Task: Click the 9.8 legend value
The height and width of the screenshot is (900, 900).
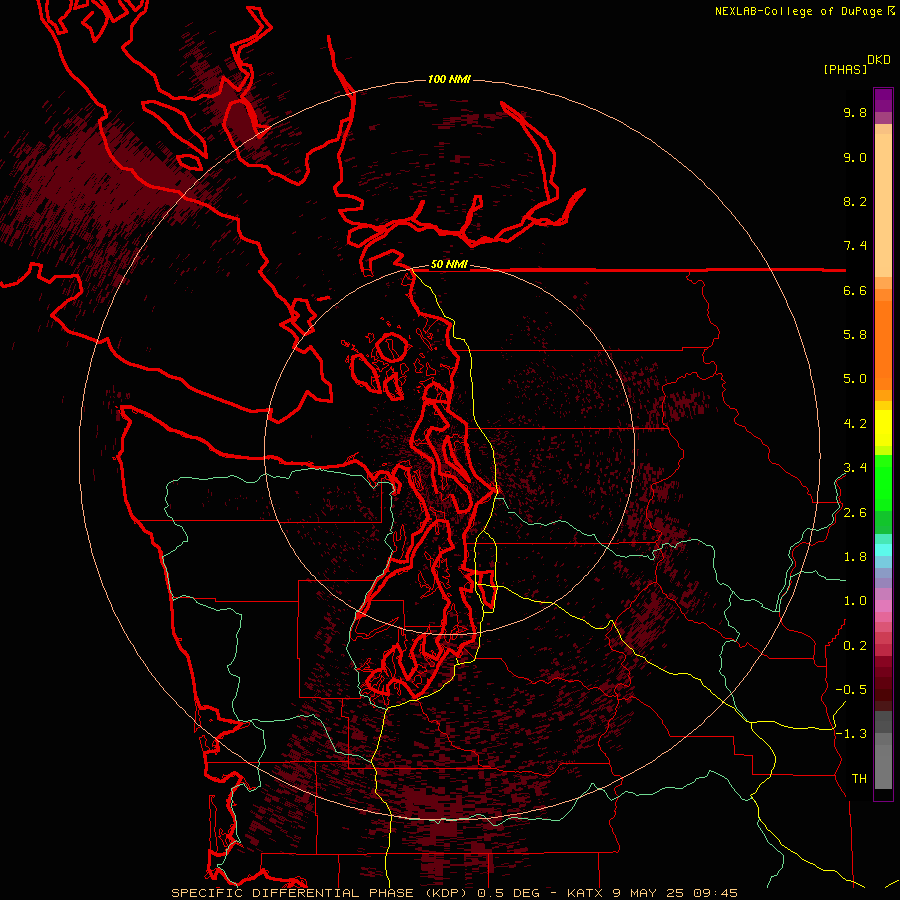Action: pos(855,112)
